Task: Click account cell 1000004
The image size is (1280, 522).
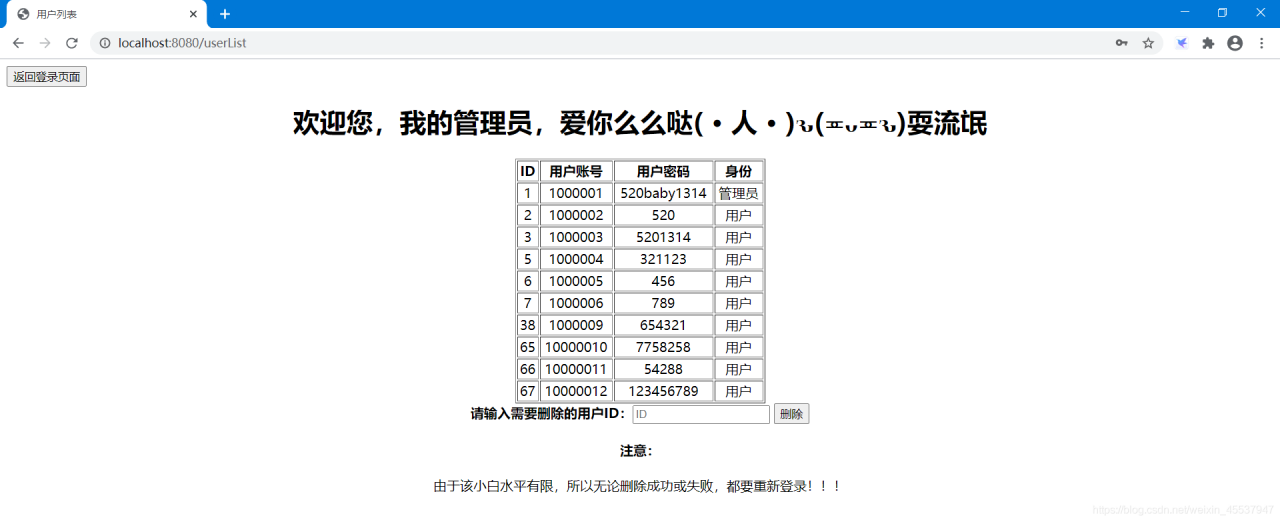Action: click(576, 259)
